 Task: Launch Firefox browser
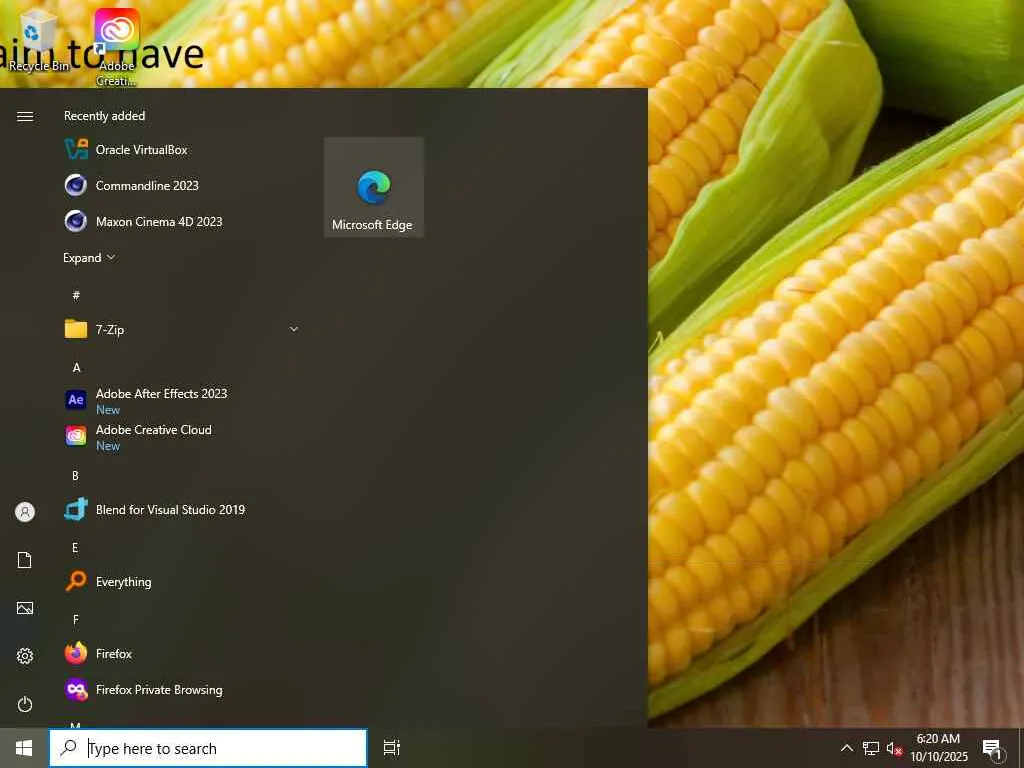point(182,653)
